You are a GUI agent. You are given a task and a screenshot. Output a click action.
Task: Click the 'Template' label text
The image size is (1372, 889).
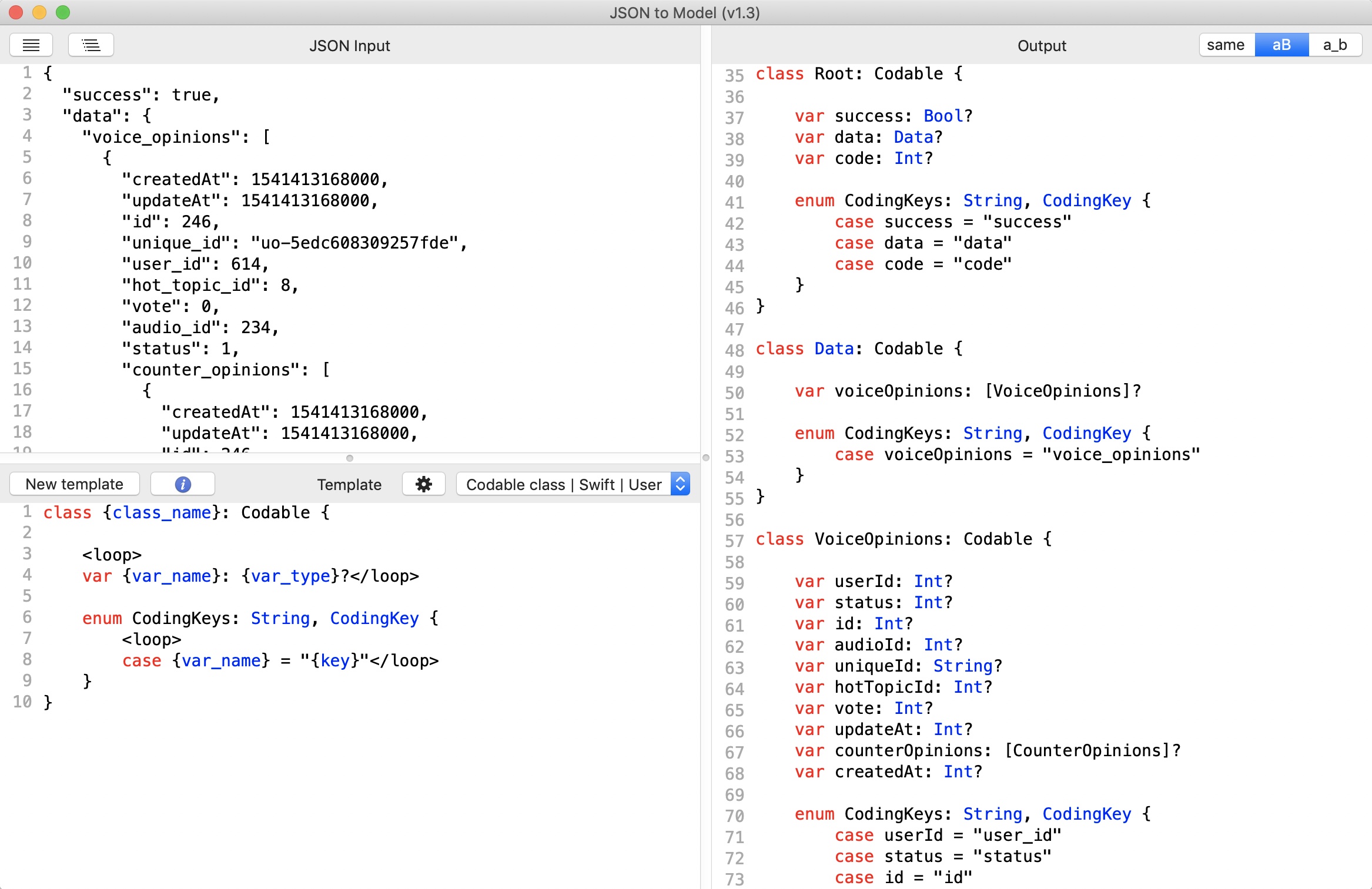click(349, 485)
